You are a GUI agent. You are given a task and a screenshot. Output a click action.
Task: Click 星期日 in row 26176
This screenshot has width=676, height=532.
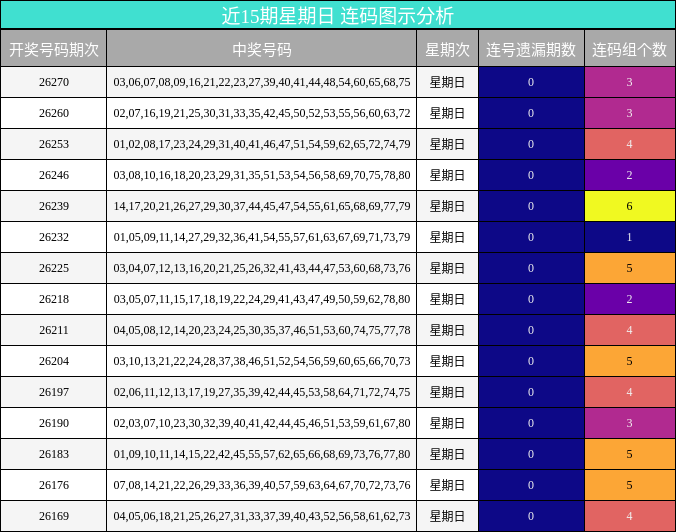448,485
